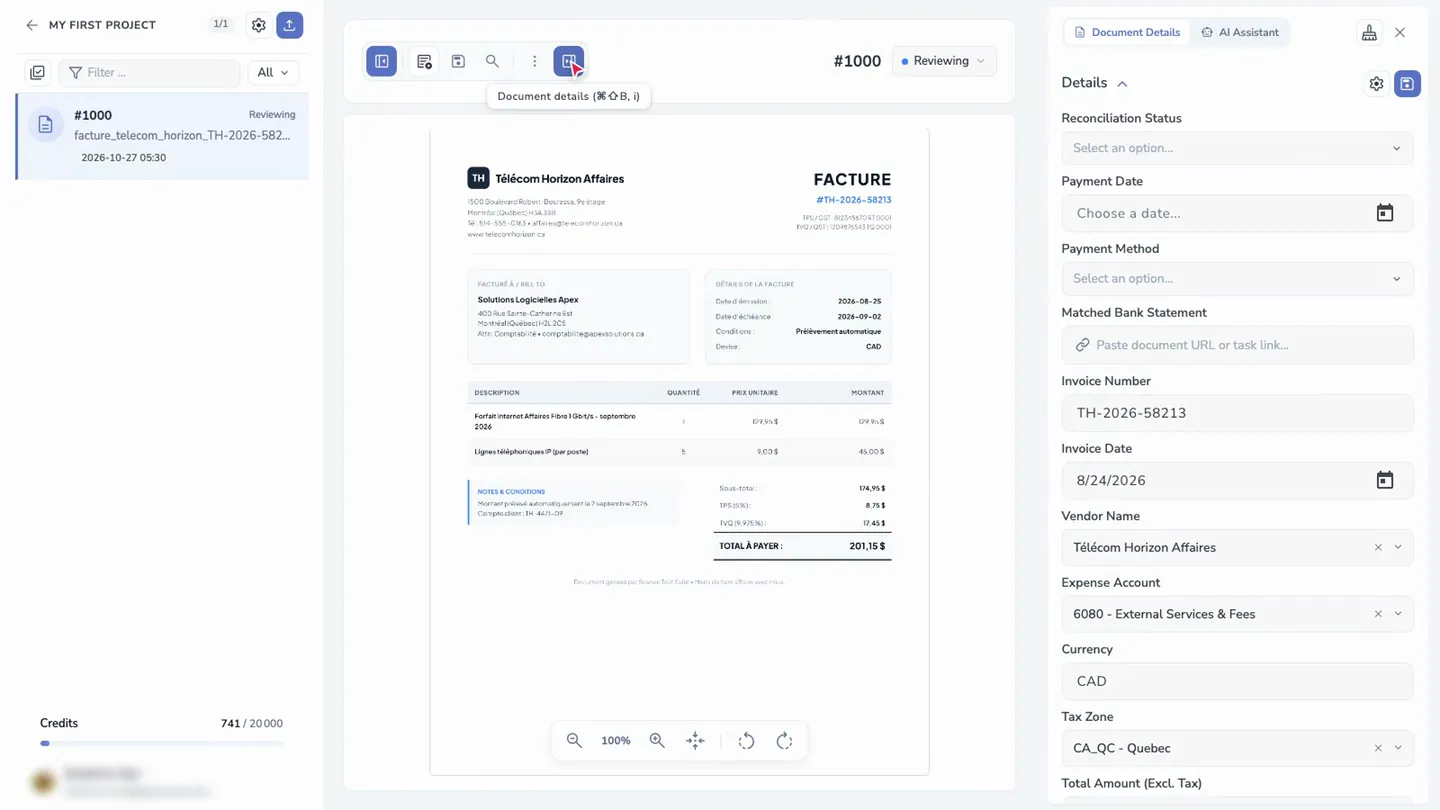Screen dimensions: 1440x810
Task: Open the Reviewing status dropdown
Action: 944,61
